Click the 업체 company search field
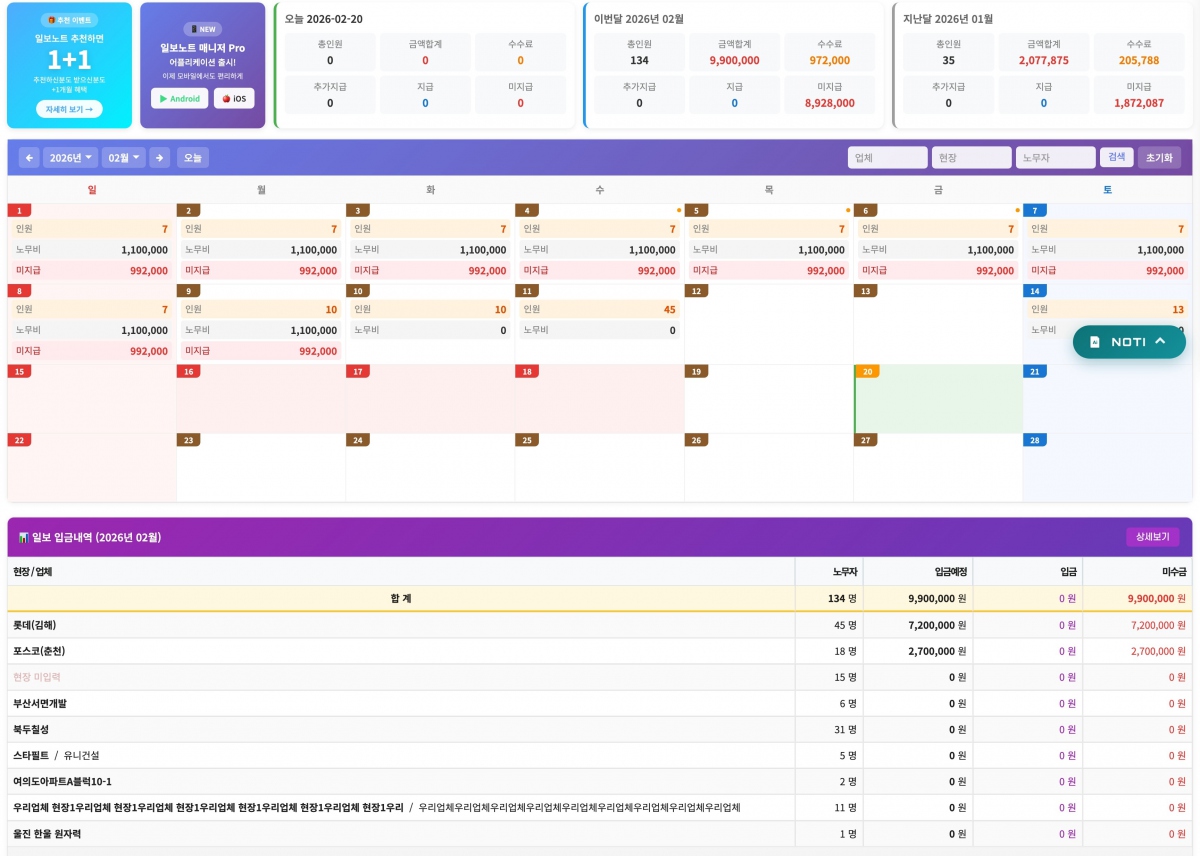 click(887, 158)
